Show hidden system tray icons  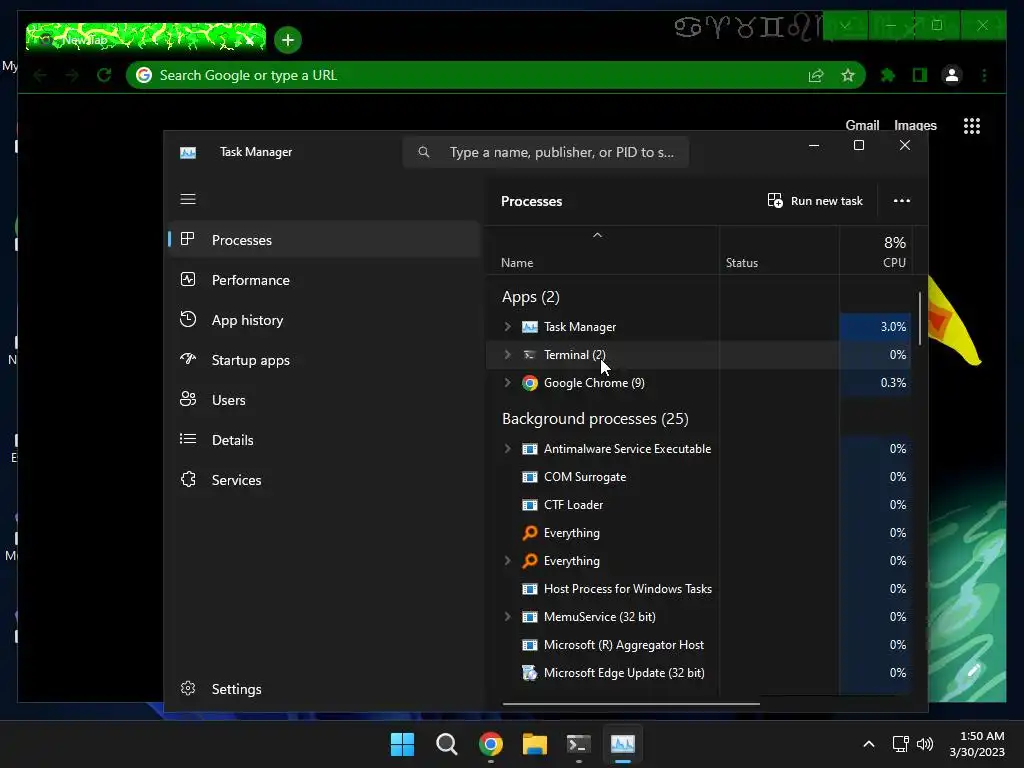coord(869,744)
